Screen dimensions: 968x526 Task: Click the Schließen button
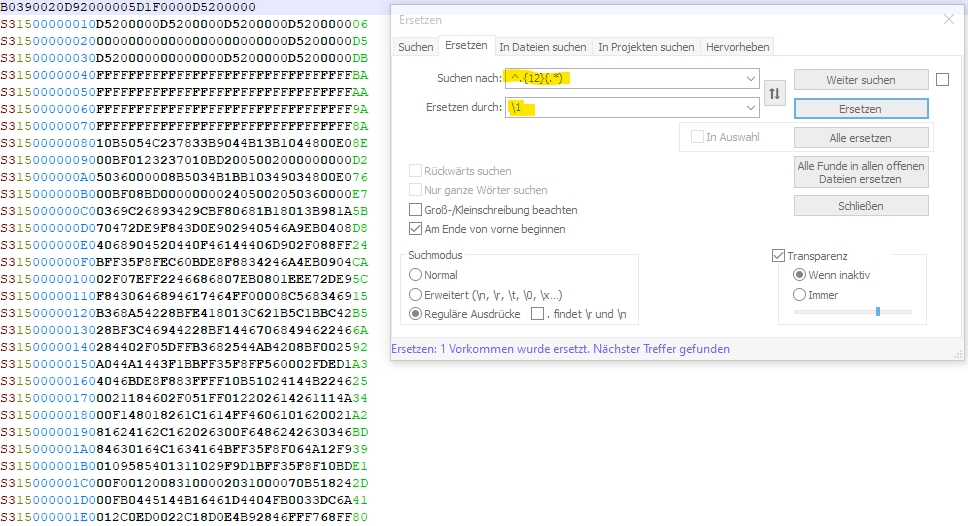click(x=860, y=205)
